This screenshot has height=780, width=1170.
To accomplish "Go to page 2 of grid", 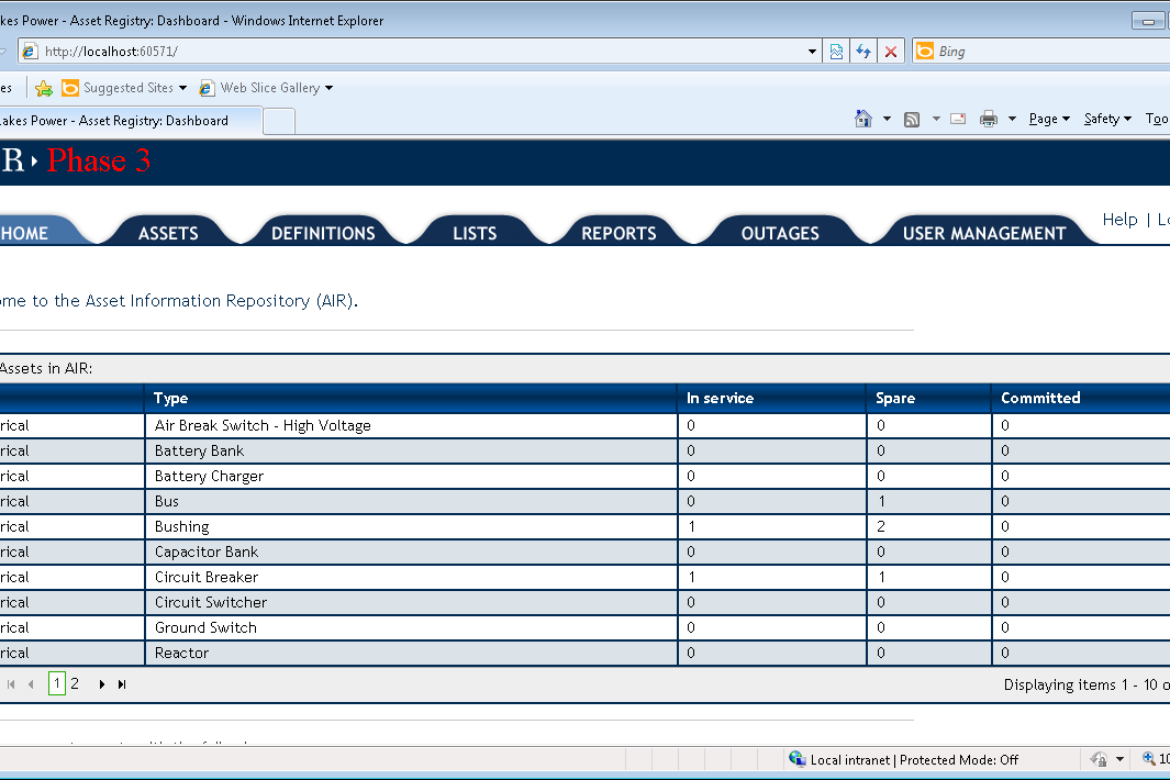I will click(x=75, y=684).
